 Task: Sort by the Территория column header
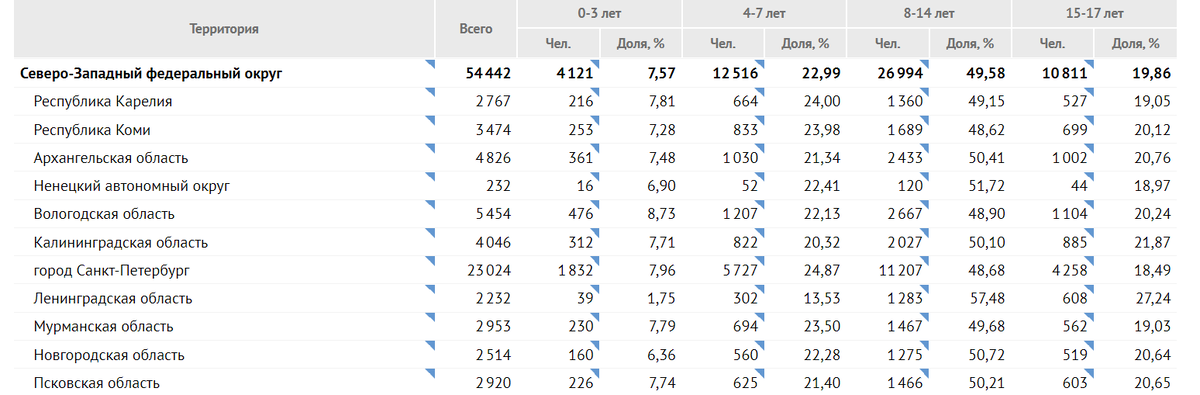point(224,29)
